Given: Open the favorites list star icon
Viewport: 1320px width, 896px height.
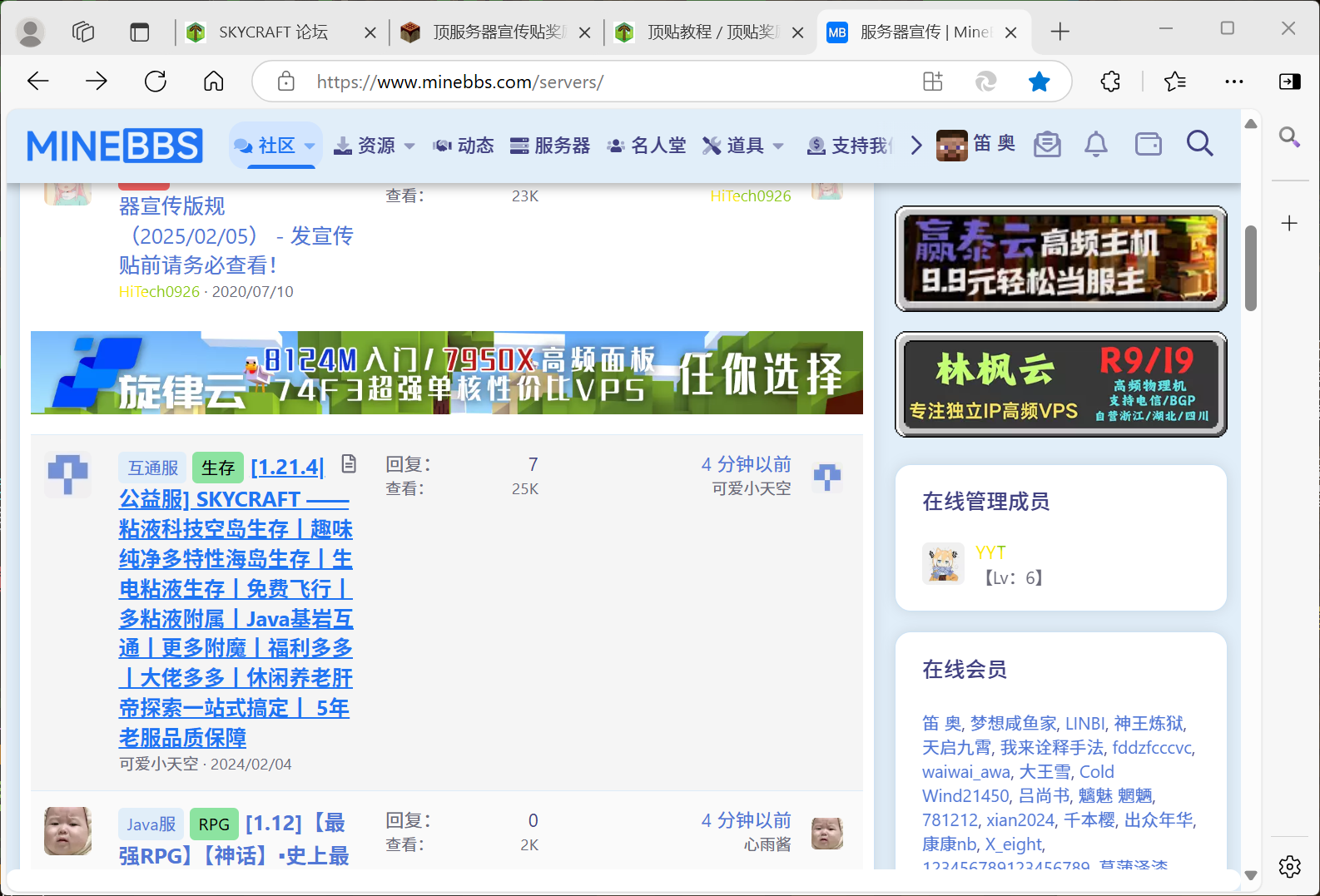Looking at the screenshot, I should click(x=1175, y=82).
